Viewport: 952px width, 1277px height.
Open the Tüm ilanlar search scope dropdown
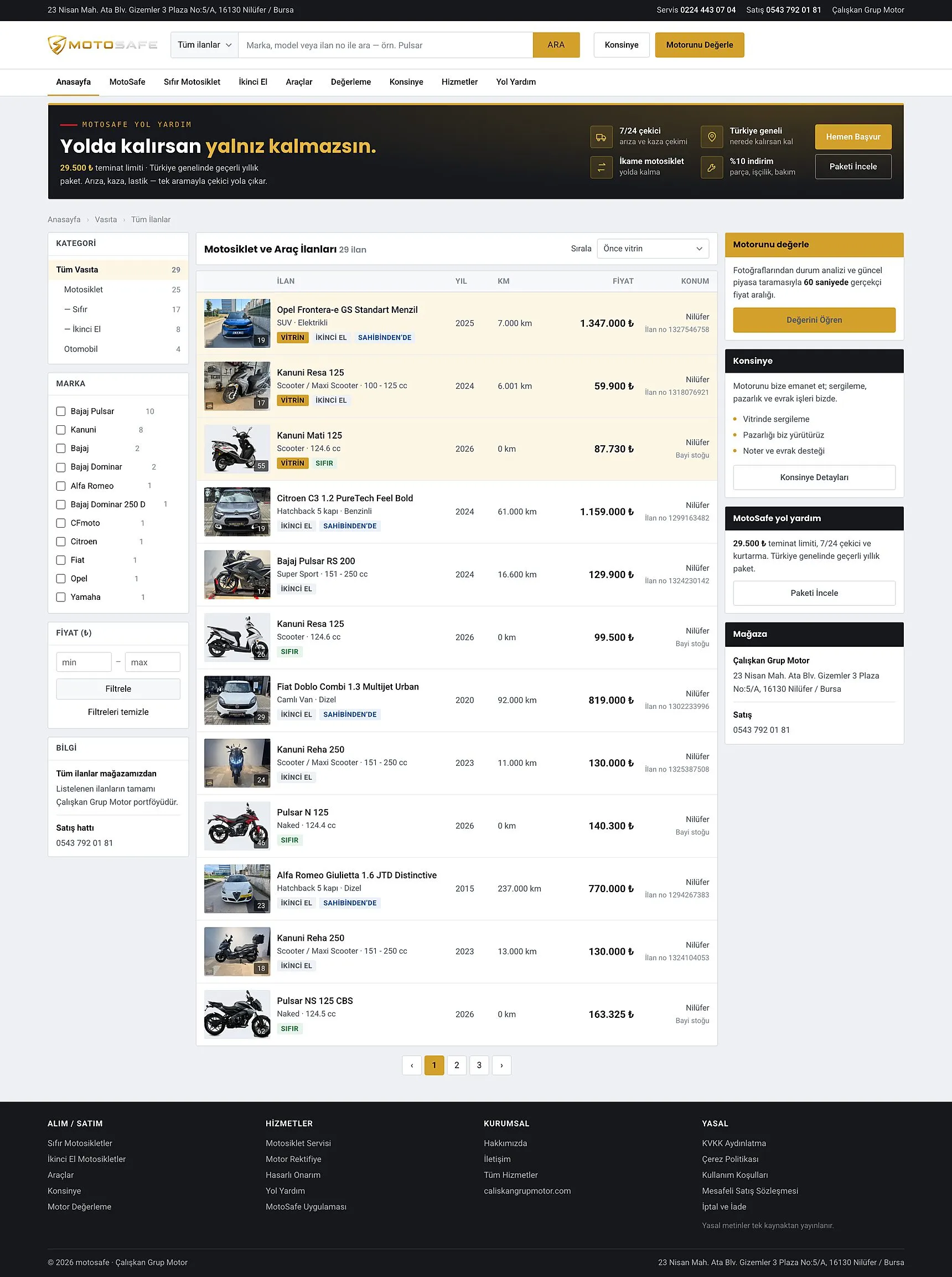[205, 45]
